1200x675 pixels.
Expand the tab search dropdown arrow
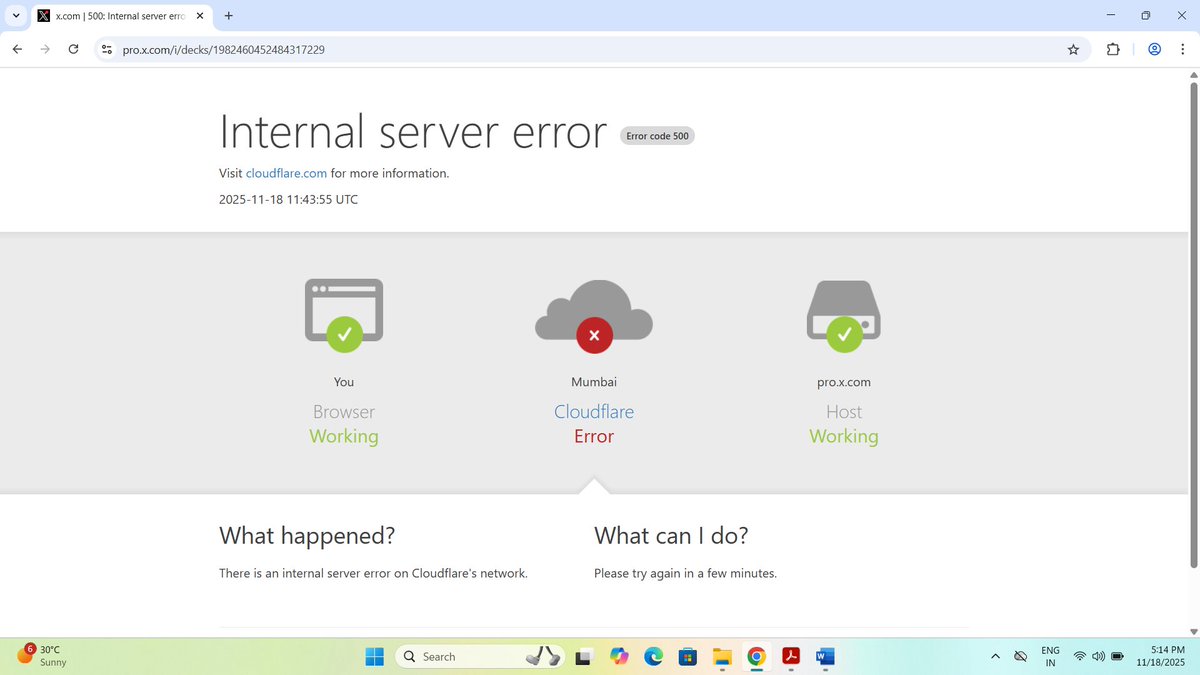click(15, 15)
